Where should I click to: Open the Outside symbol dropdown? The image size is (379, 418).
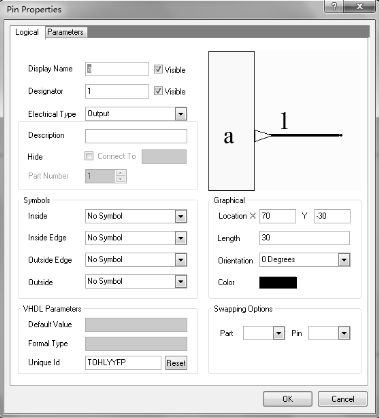181,282
